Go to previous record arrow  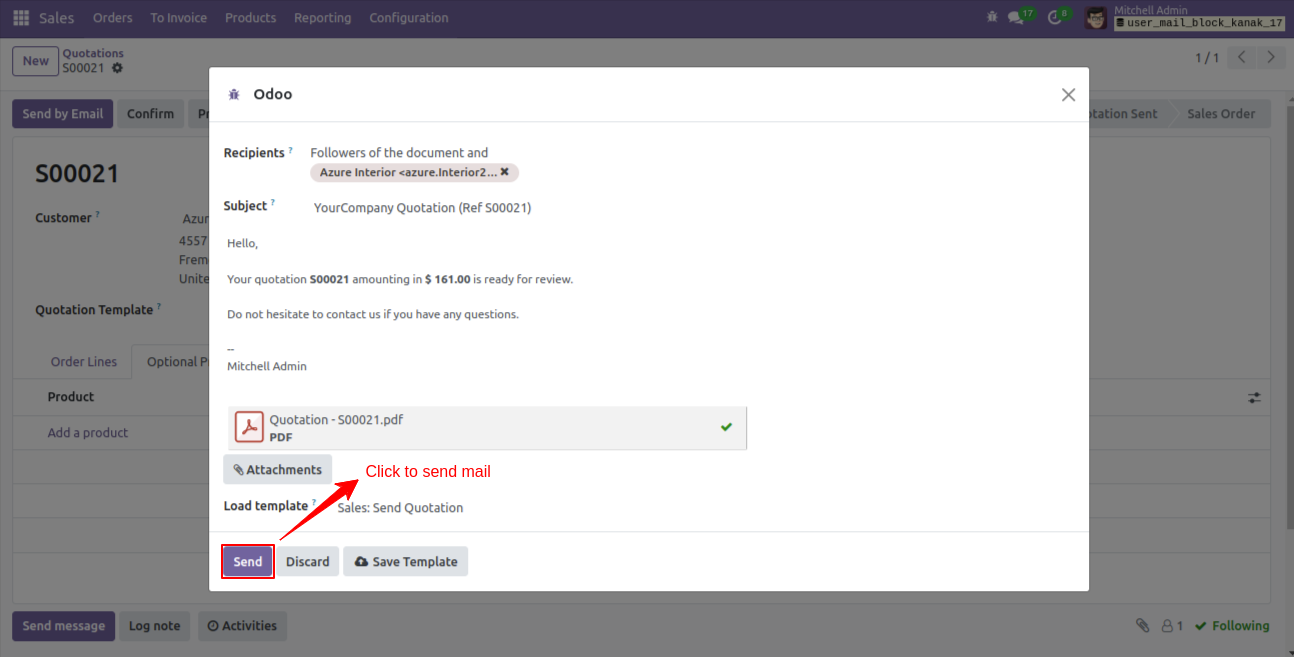tap(1242, 58)
